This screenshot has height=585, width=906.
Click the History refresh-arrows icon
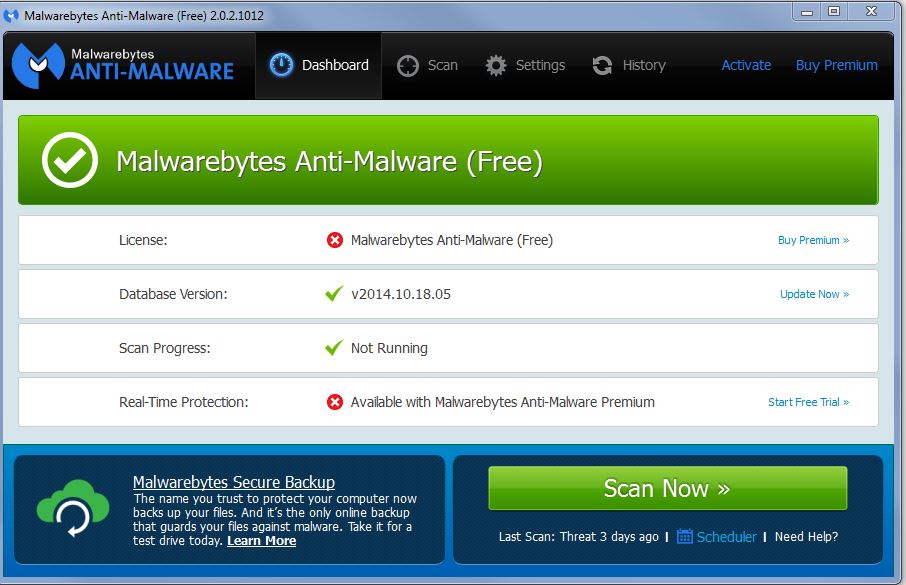click(602, 65)
